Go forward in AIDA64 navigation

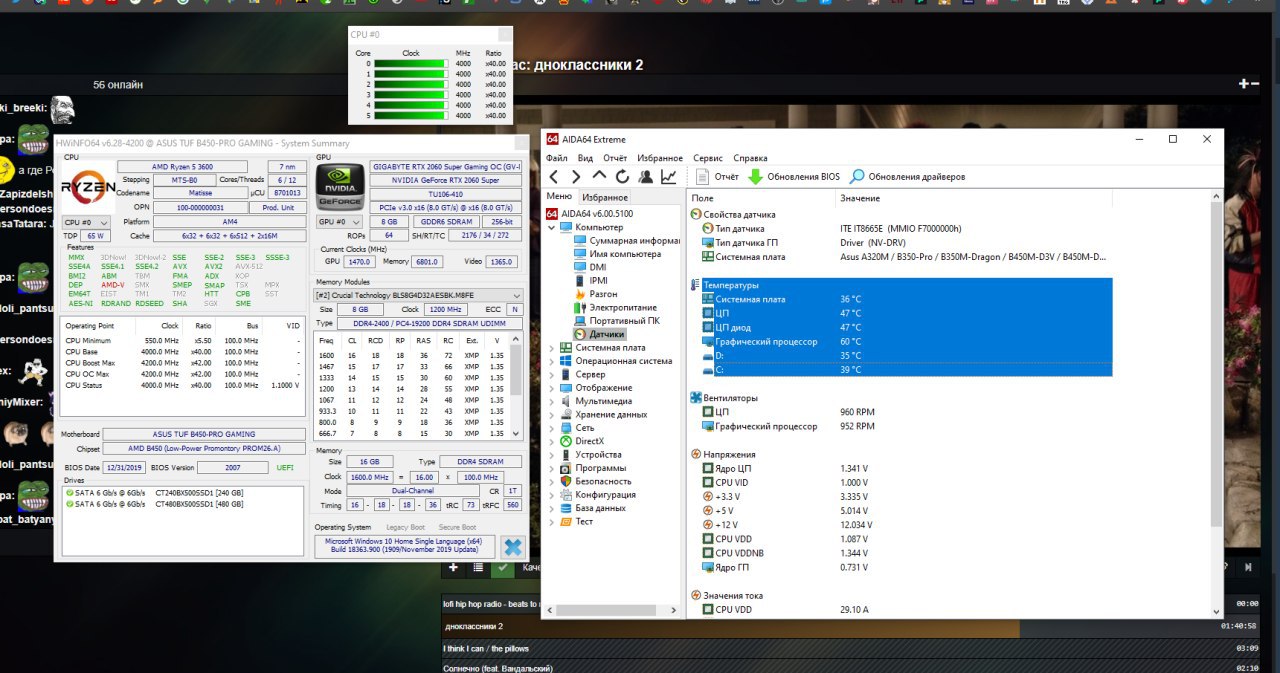576,177
